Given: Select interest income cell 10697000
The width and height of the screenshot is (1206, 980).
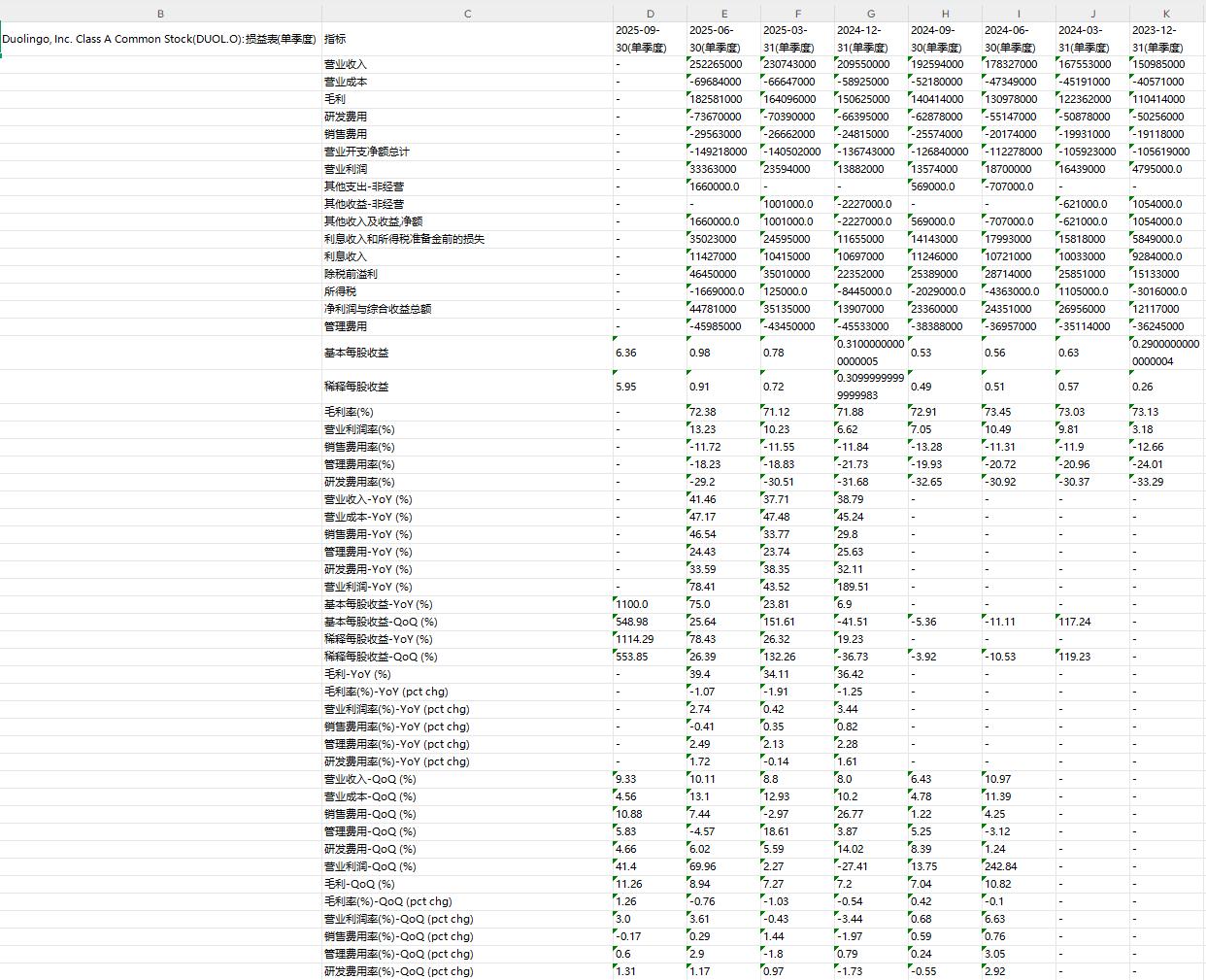Looking at the screenshot, I should coord(871,256).
